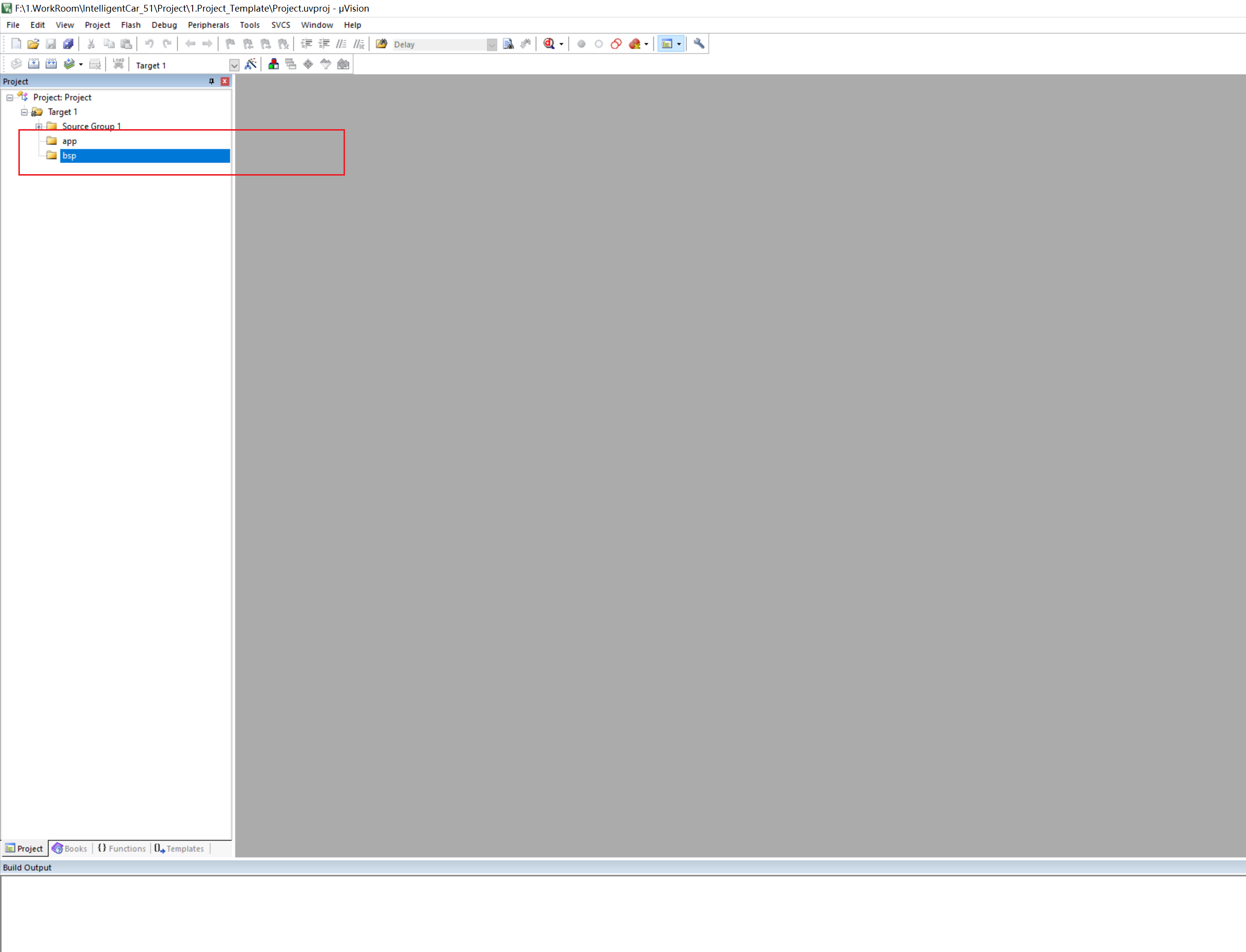Viewport: 1246px width, 952px height.
Task: Create a new file with the New icon
Action: [x=16, y=44]
